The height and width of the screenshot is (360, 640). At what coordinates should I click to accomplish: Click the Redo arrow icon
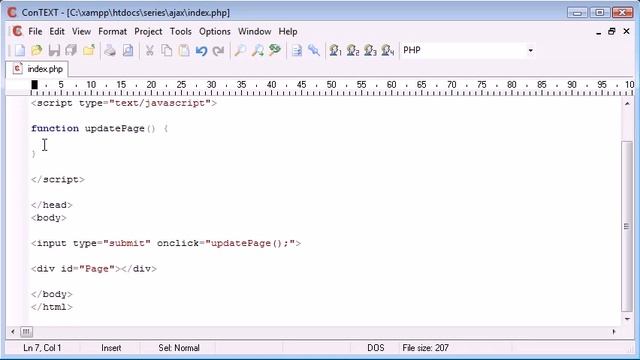(x=219, y=51)
